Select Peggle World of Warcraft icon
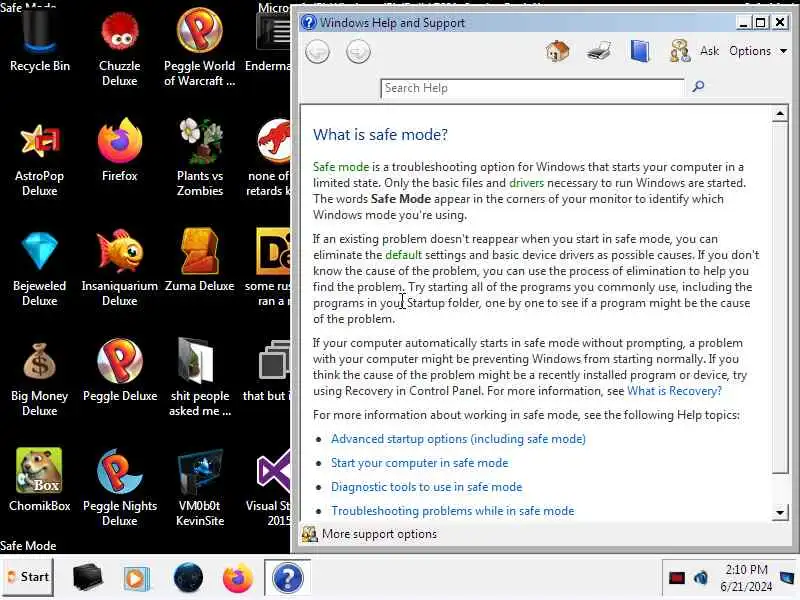Image resolution: width=800 pixels, height=600 pixels. point(199,48)
